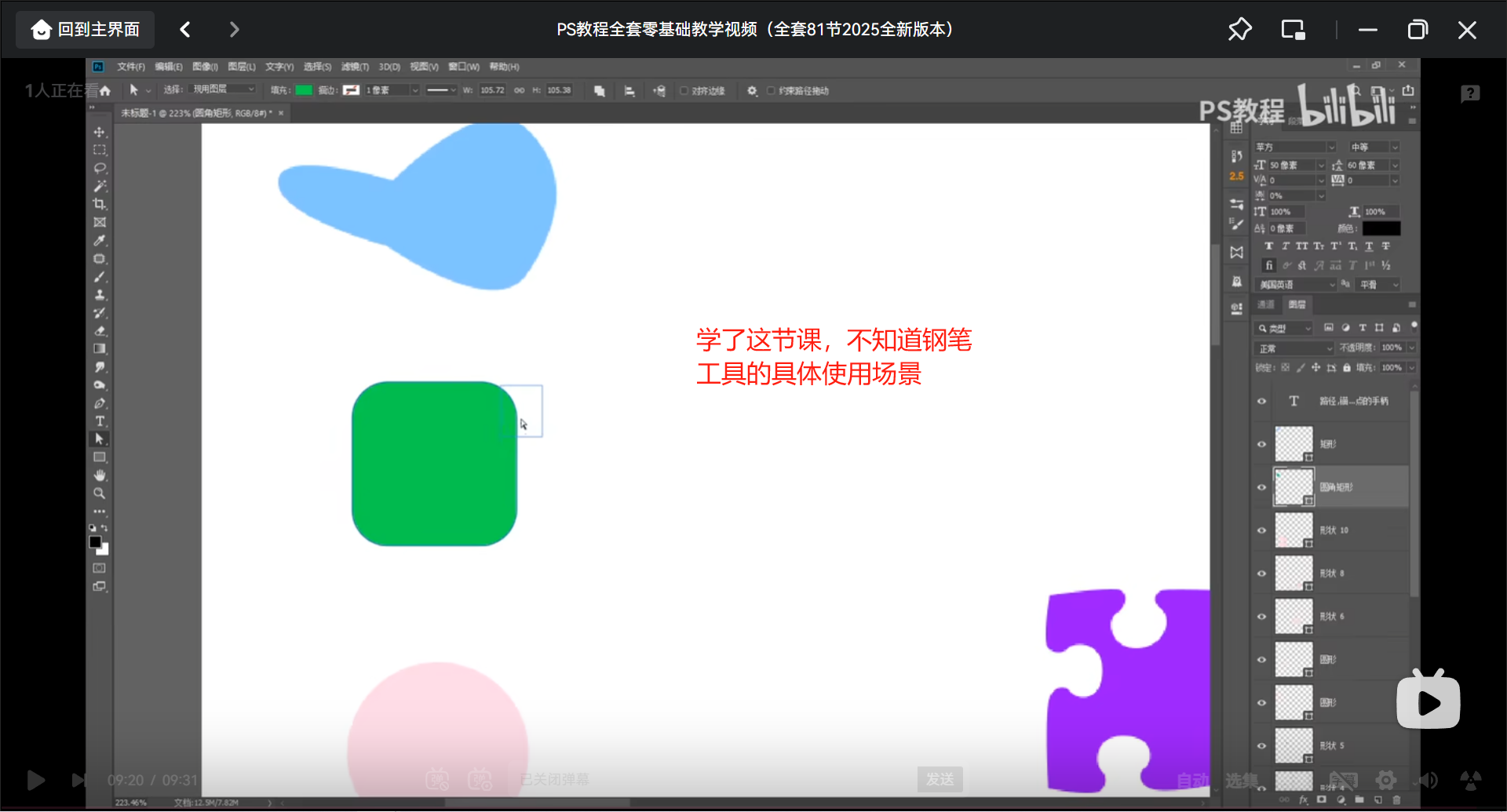Select the Rectangle shape tool
Screen dimensions: 1507x812
100,457
